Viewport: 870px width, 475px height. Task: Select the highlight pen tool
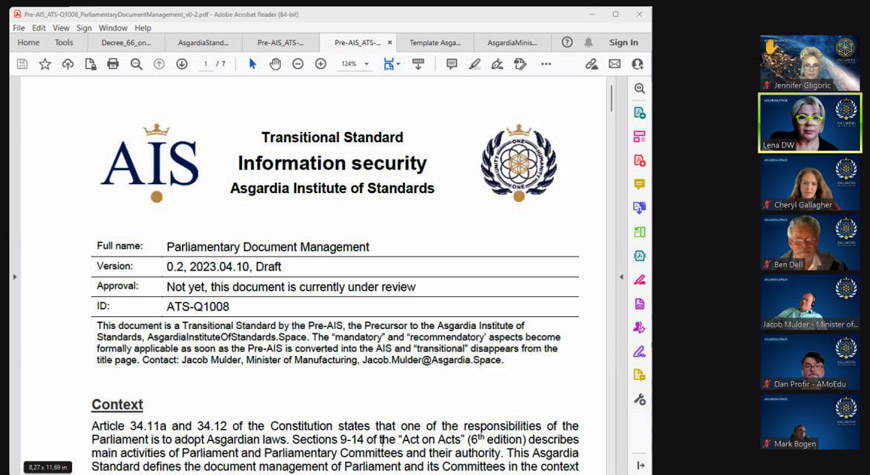point(474,64)
